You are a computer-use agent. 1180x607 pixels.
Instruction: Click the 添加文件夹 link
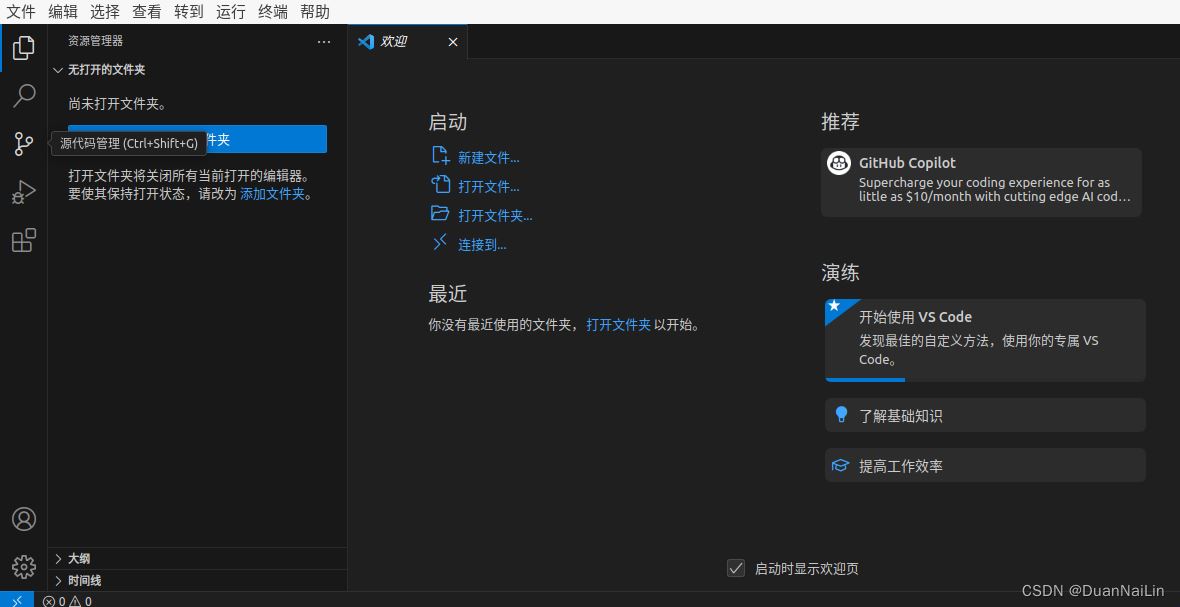tap(272, 194)
